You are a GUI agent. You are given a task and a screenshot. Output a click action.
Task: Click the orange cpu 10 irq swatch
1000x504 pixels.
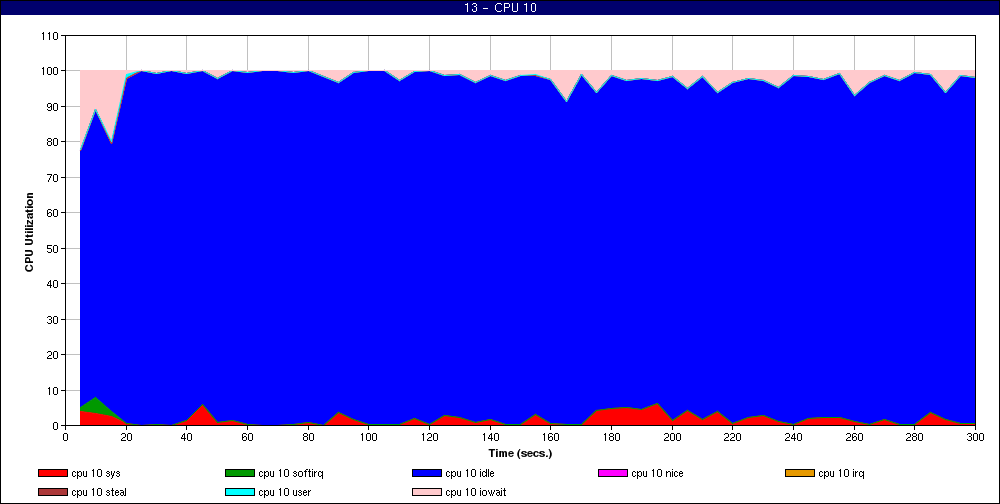(x=800, y=473)
